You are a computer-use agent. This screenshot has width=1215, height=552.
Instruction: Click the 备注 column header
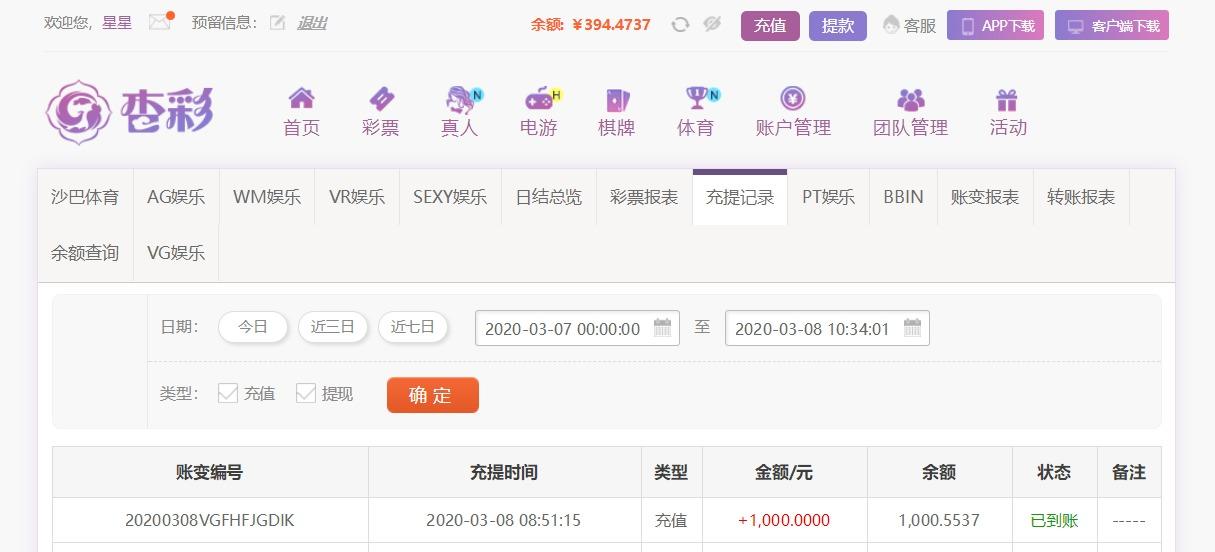click(1129, 472)
